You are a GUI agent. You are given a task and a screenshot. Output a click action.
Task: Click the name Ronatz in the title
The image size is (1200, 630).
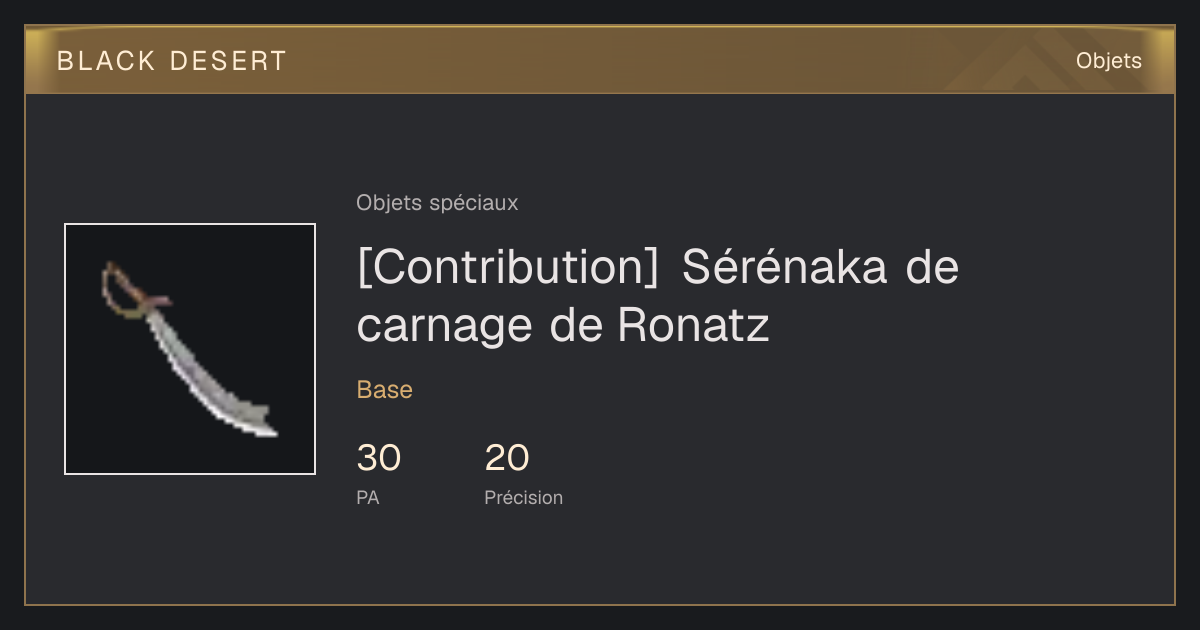click(x=694, y=325)
